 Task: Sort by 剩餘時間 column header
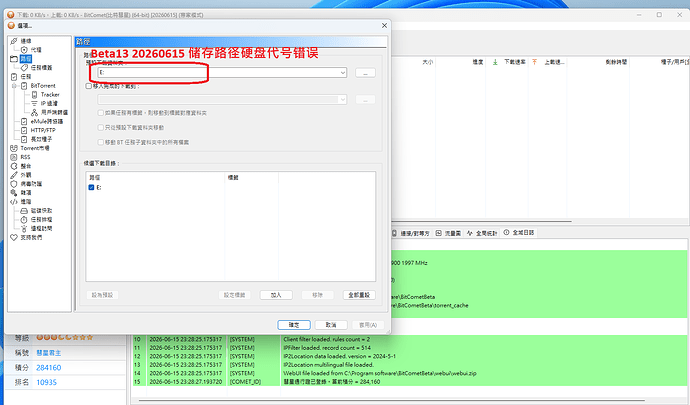pos(616,63)
